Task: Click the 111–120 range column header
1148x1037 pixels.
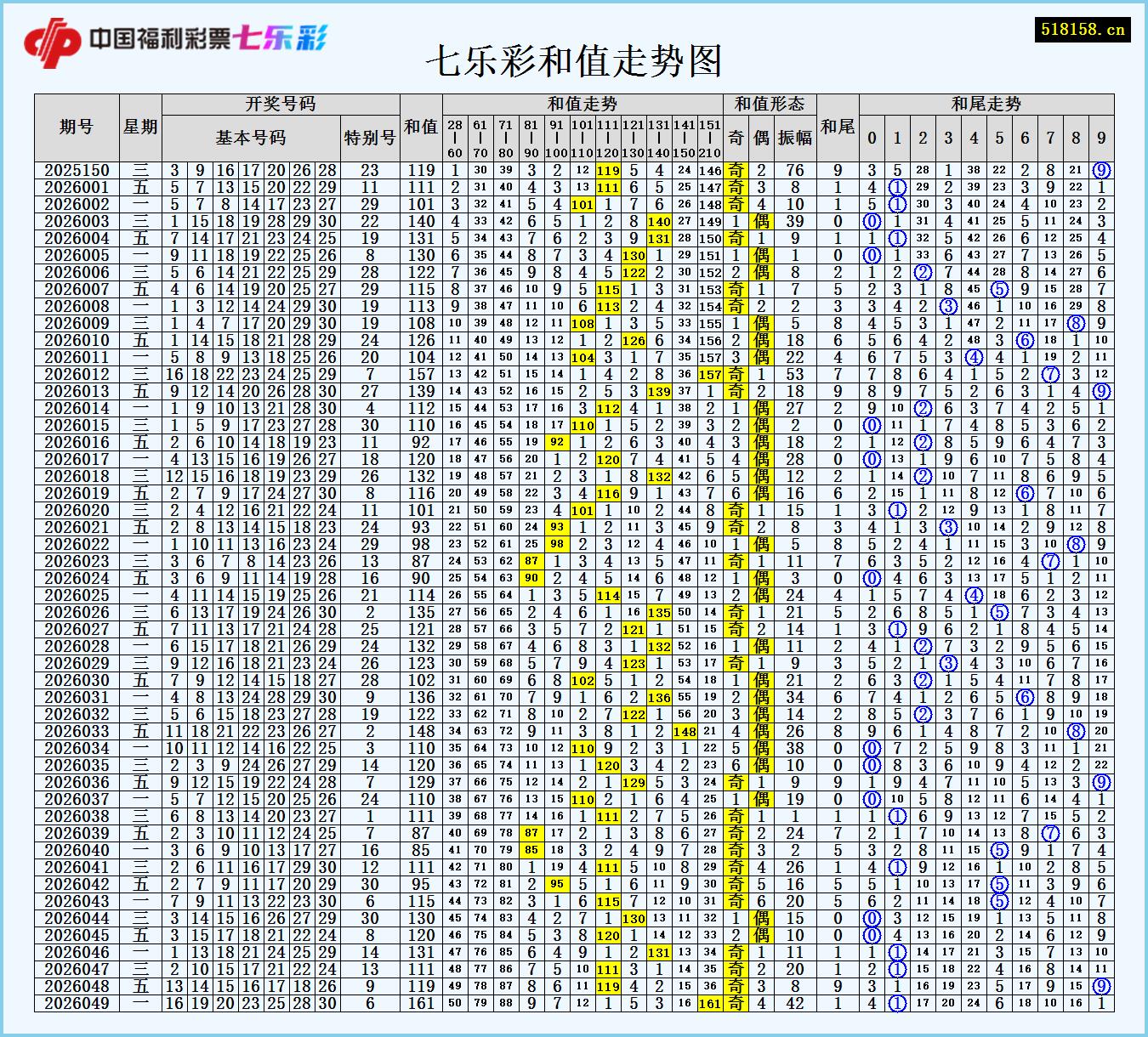Action: click(x=608, y=139)
